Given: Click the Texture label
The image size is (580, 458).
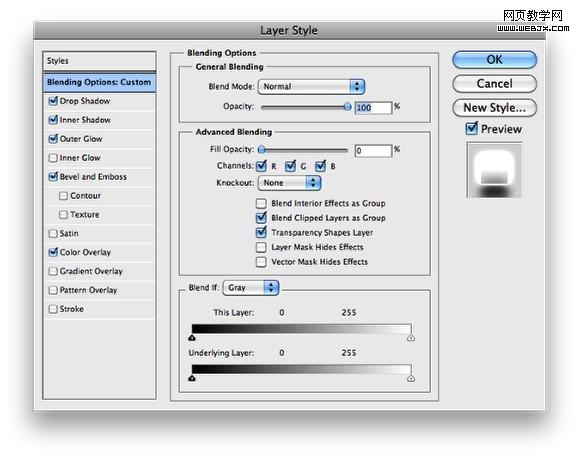Looking at the screenshot, I should pyautogui.click(x=85, y=215).
